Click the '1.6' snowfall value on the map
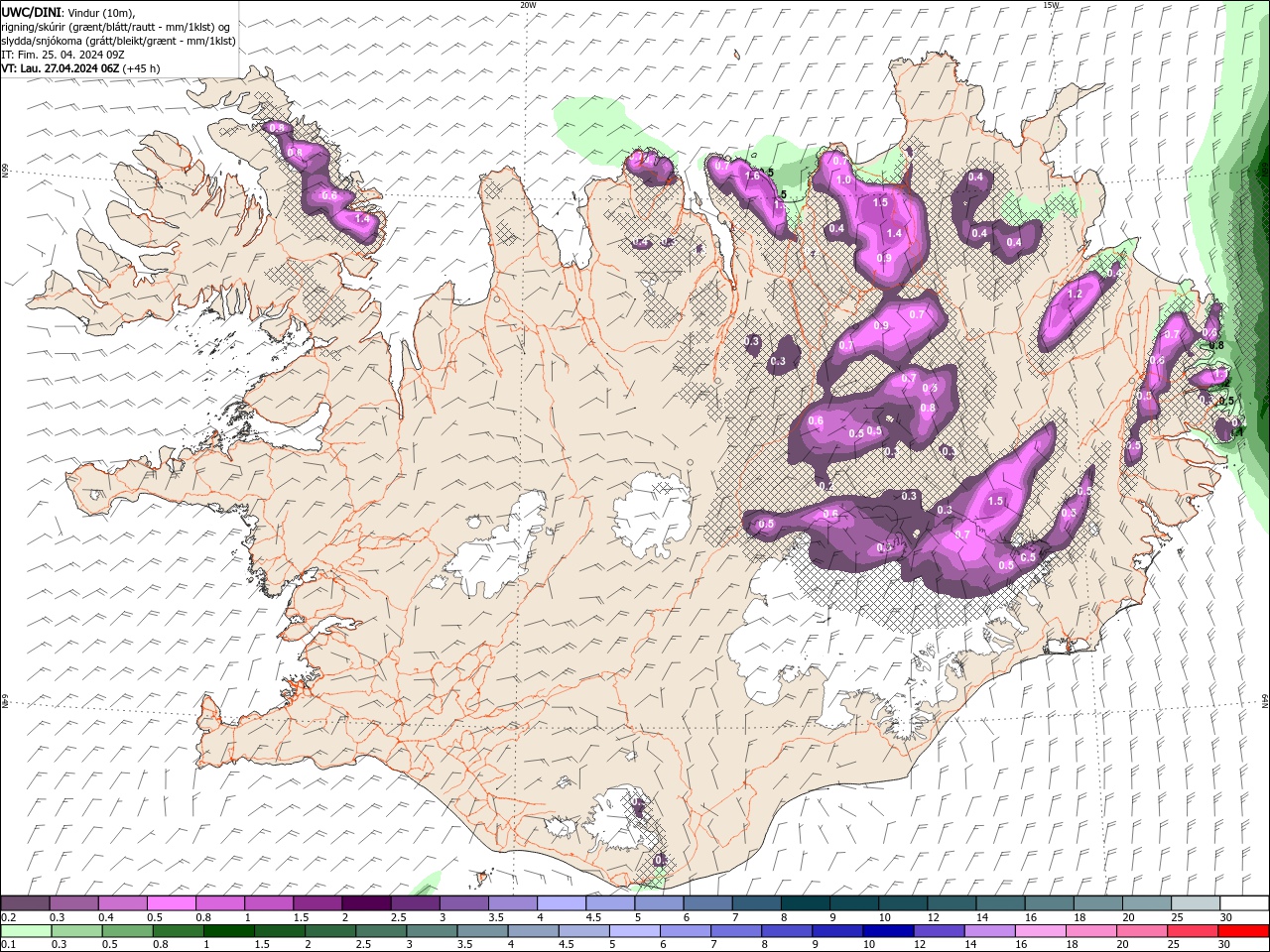Screen dimensions: 1270x952 752,176
